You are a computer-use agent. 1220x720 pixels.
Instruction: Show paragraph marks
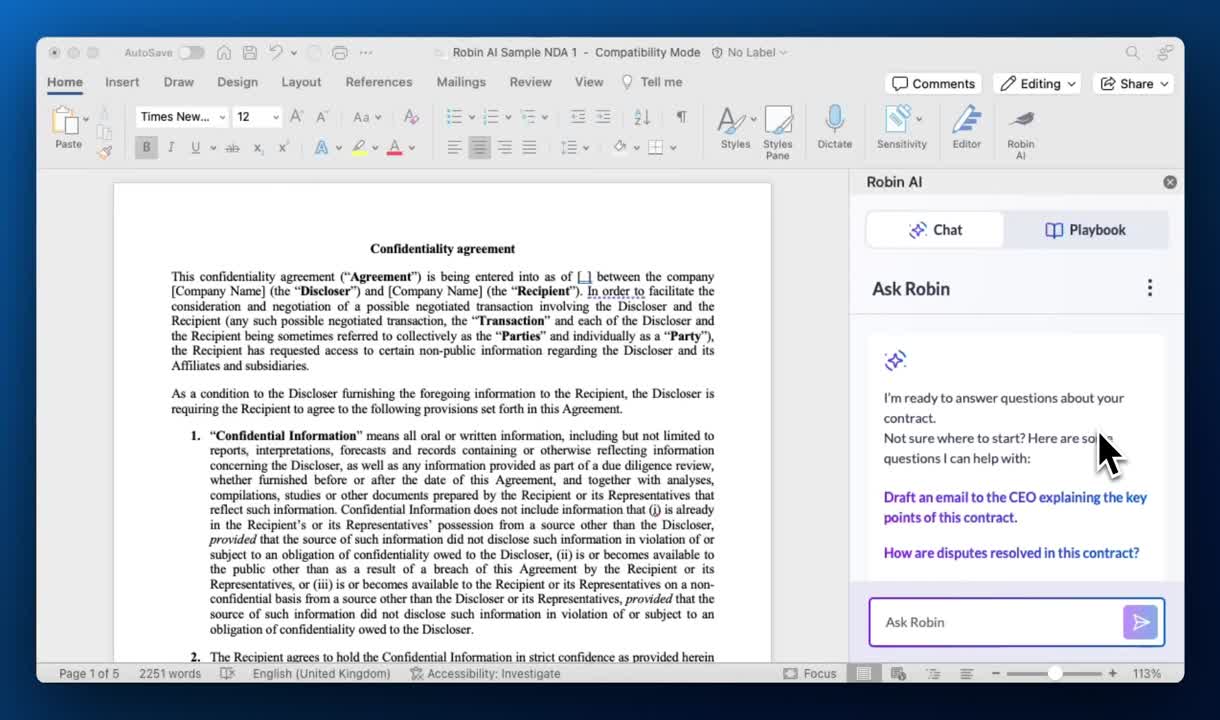681,117
